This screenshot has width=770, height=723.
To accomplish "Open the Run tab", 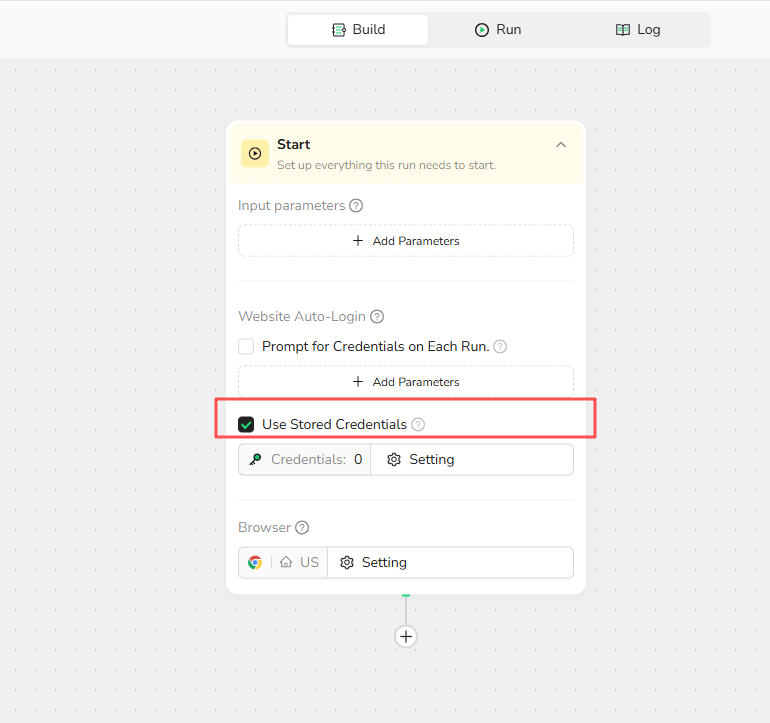I will 498,30.
